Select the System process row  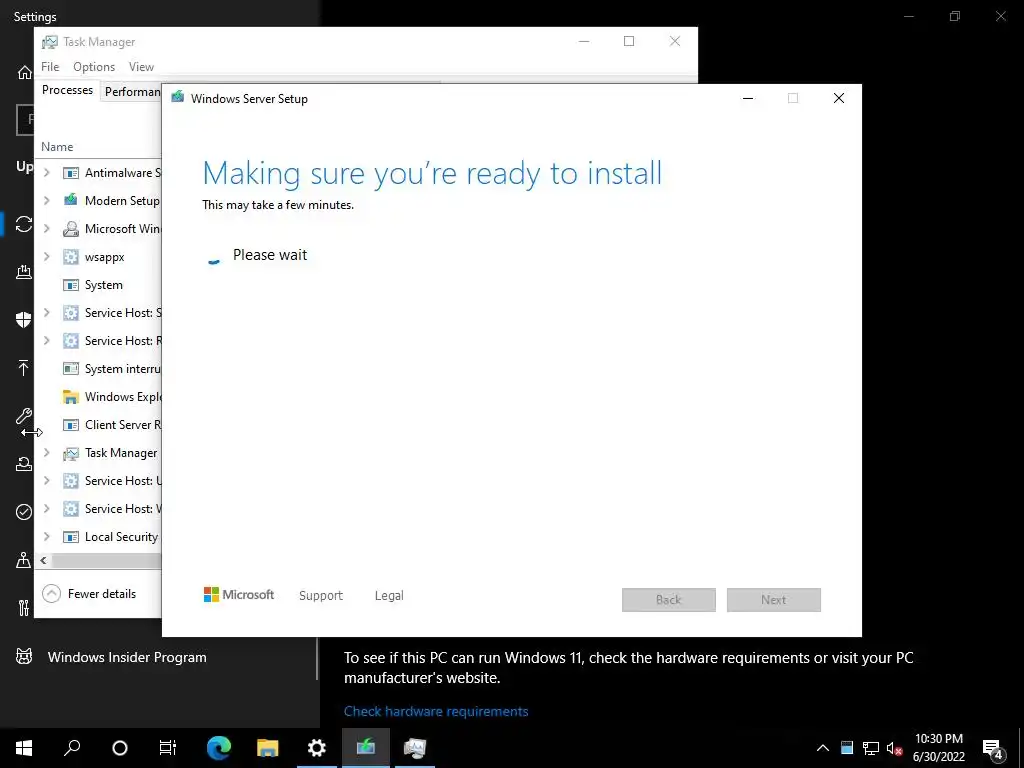tap(98, 285)
